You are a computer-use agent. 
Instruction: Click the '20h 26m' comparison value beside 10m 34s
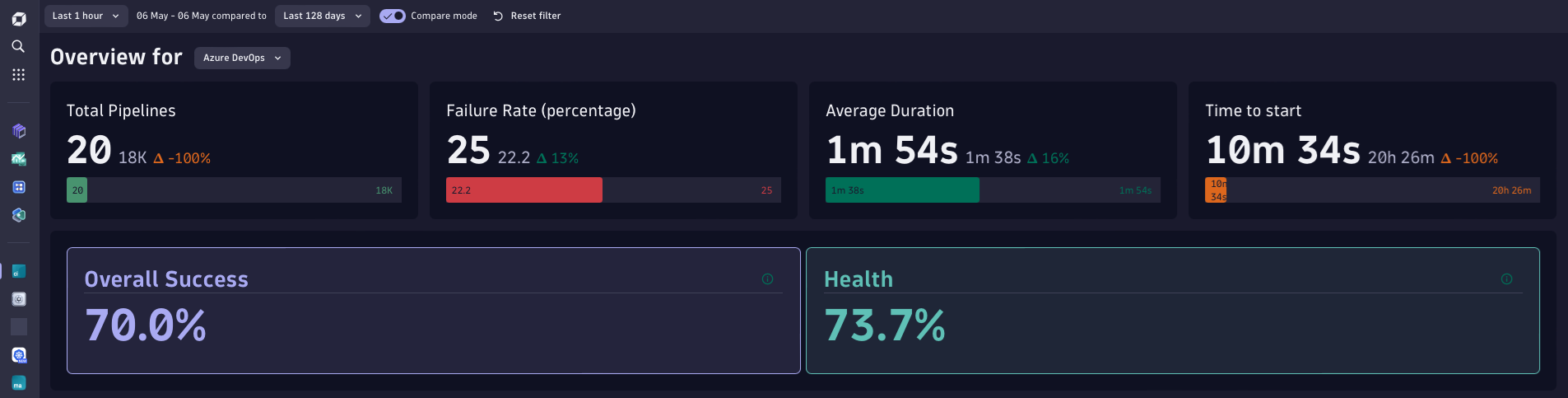(x=1401, y=157)
